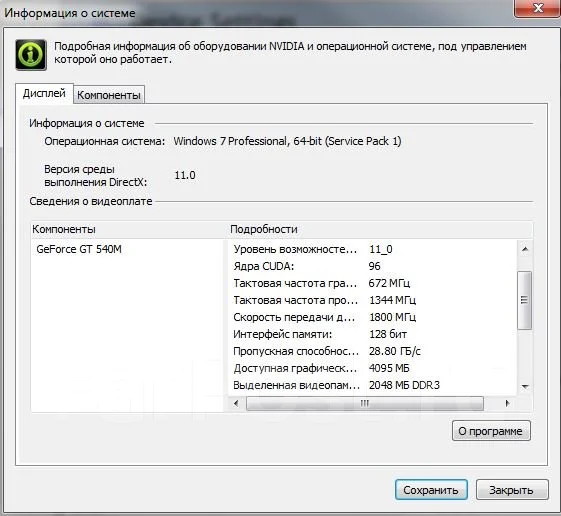Click the Операционная система label
The height and width of the screenshot is (516, 561).
pyautogui.click(x=104, y=141)
